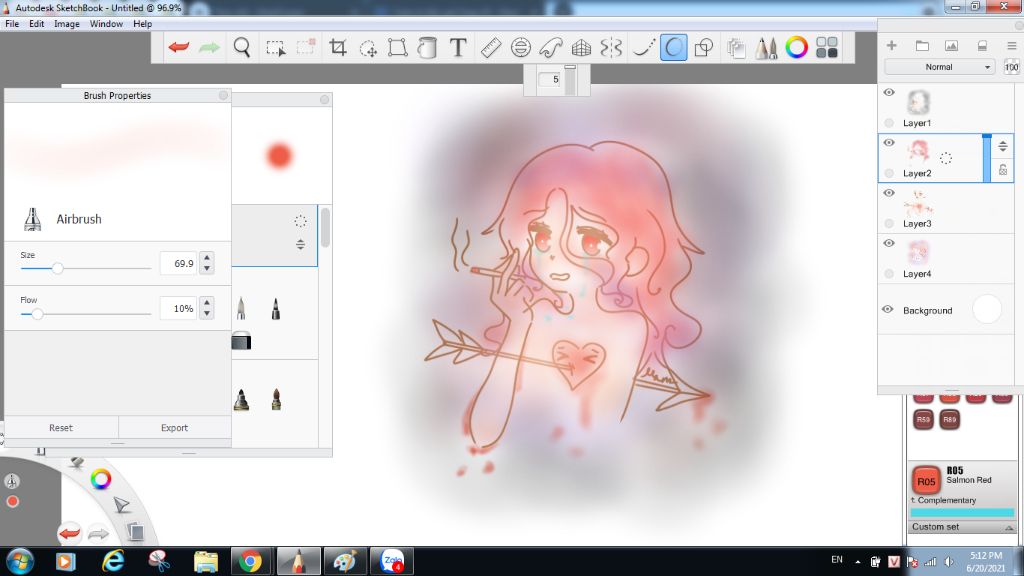
Task: Hide Layer4 with its eye icon
Action: tap(889, 243)
